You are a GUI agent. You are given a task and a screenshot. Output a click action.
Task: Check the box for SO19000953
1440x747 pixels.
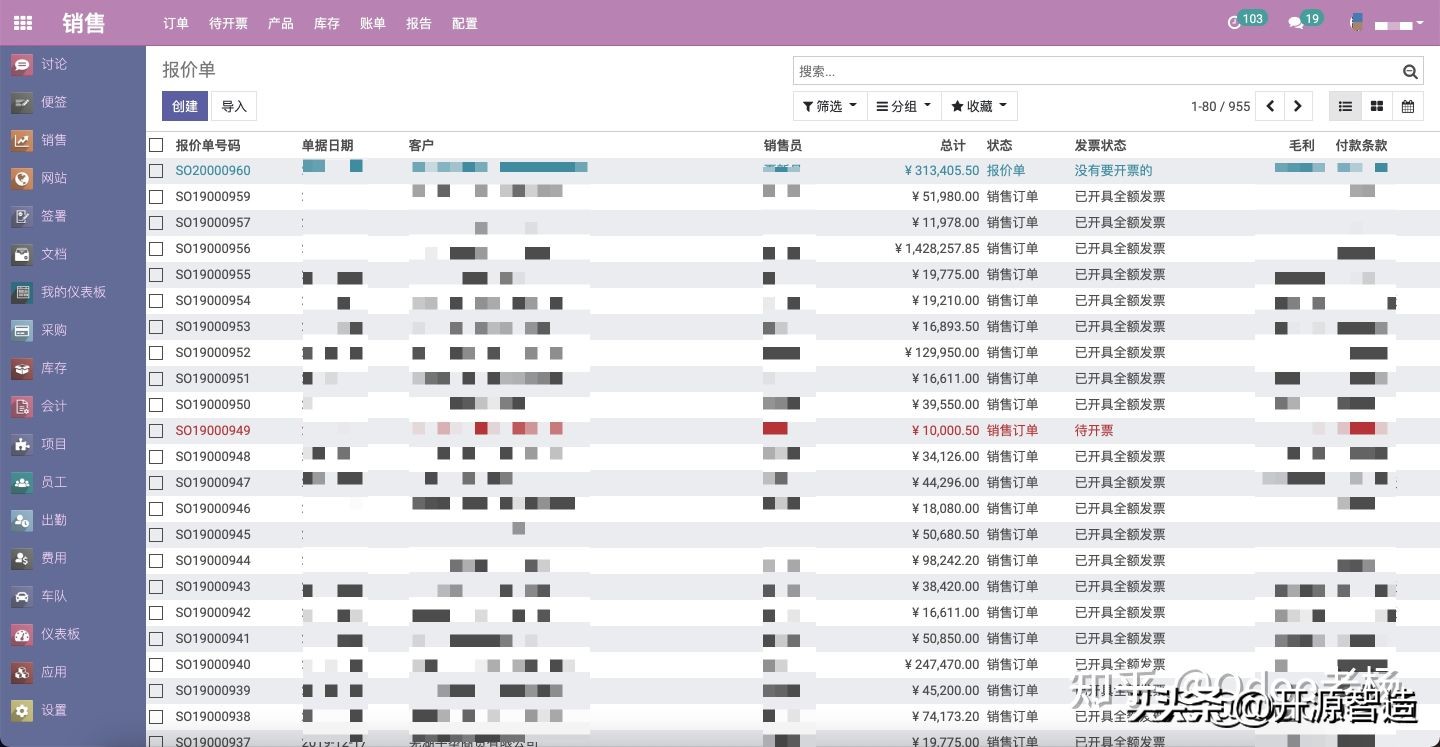156,327
